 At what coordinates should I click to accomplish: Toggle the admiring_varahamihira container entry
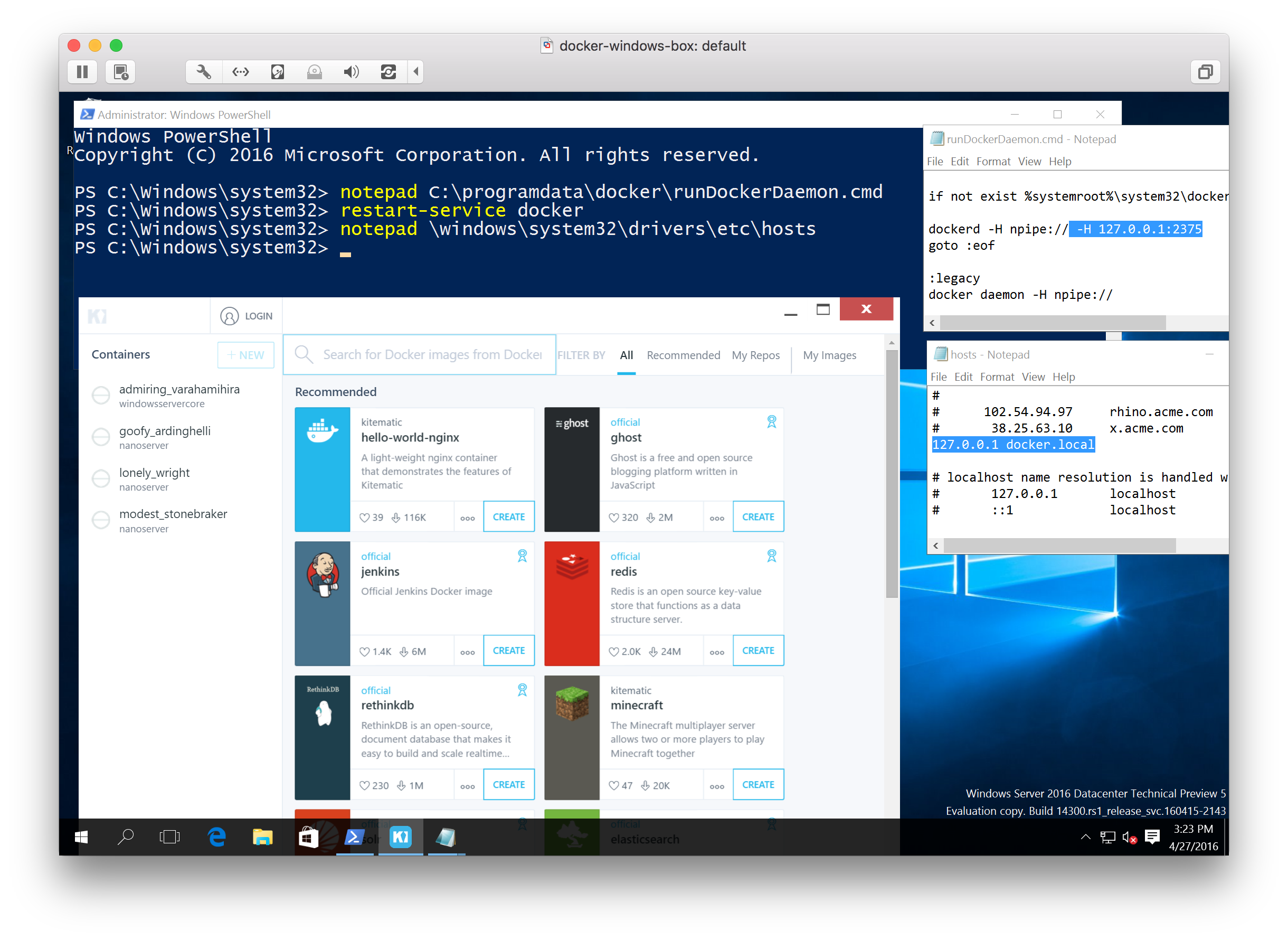pos(100,393)
